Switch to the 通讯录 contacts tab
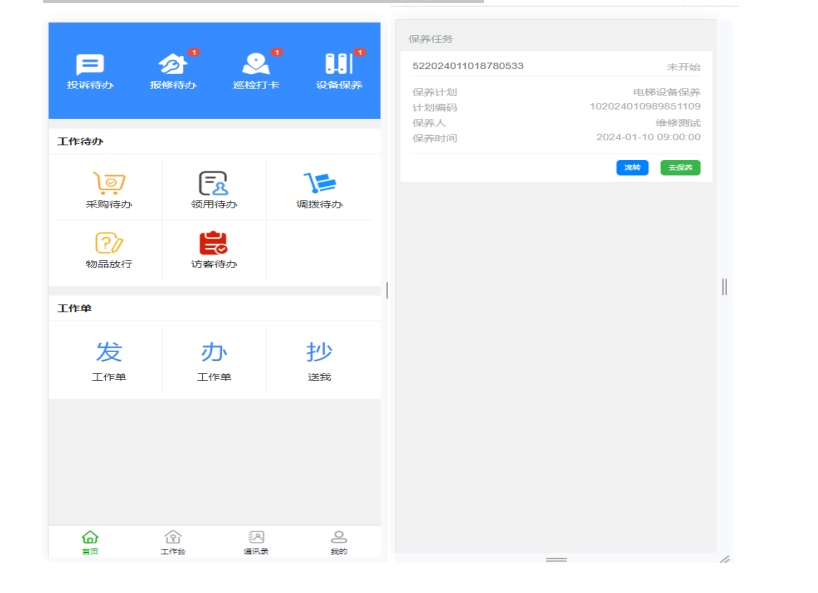 tap(256, 542)
